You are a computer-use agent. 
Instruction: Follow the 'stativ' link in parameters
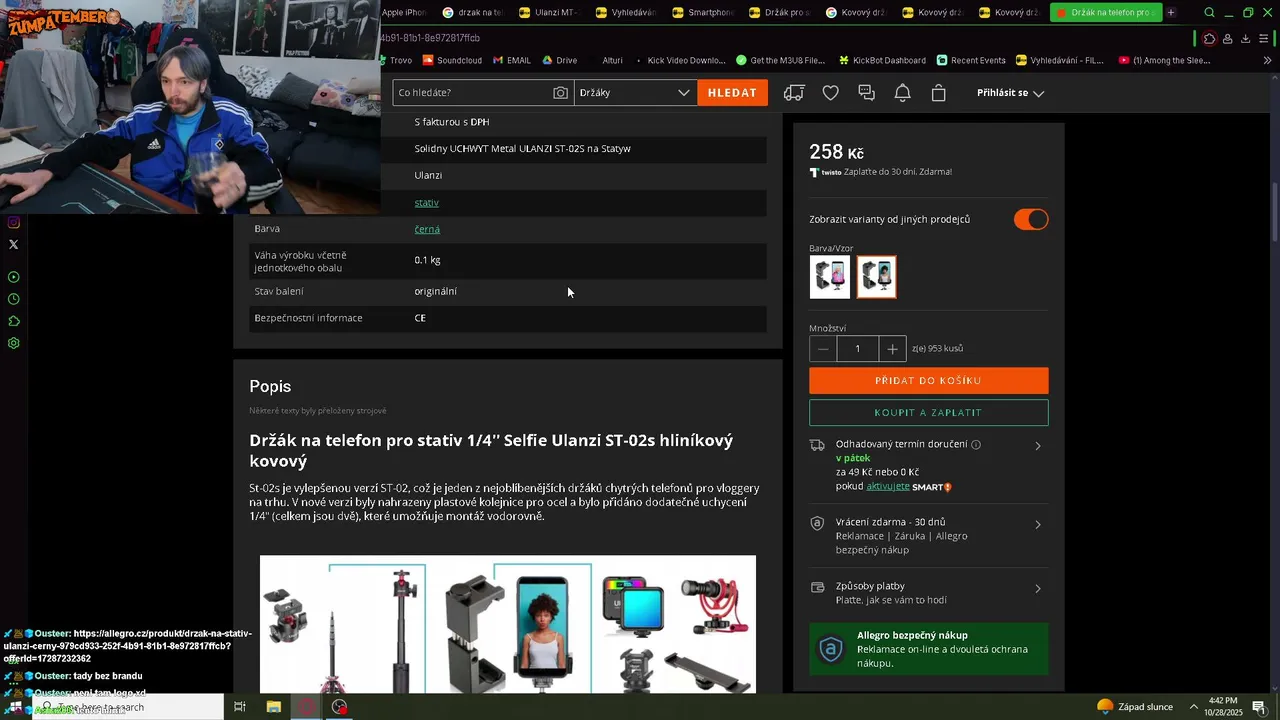426,203
